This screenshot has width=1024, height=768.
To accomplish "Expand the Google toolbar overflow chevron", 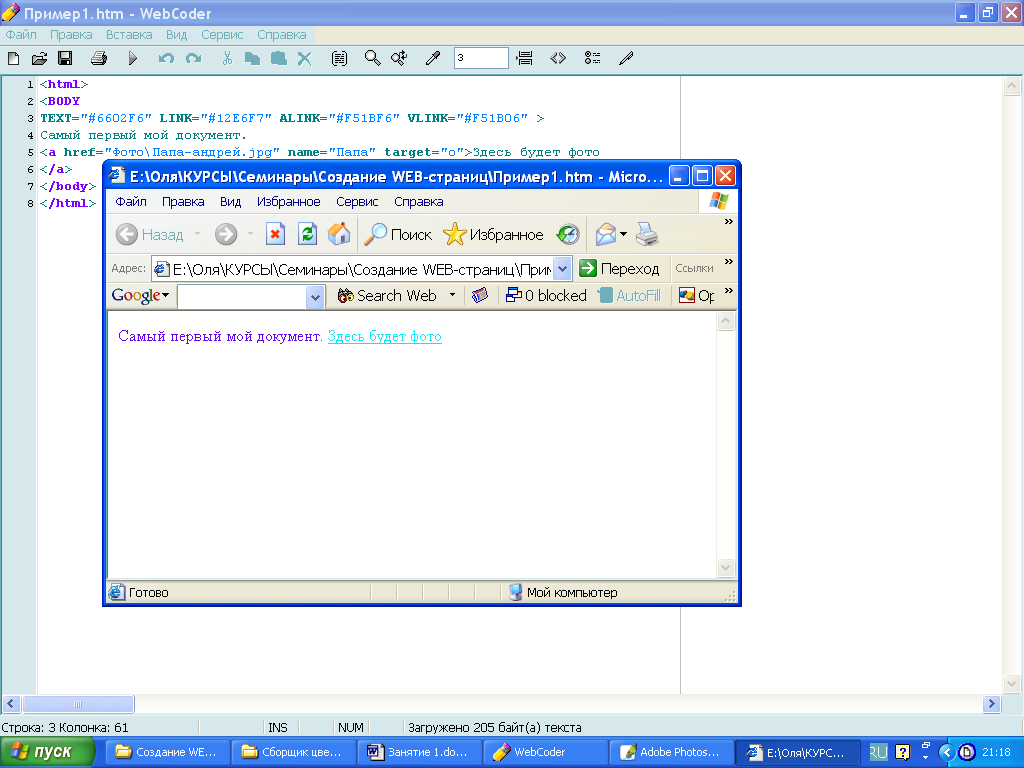I will [x=729, y=291].
